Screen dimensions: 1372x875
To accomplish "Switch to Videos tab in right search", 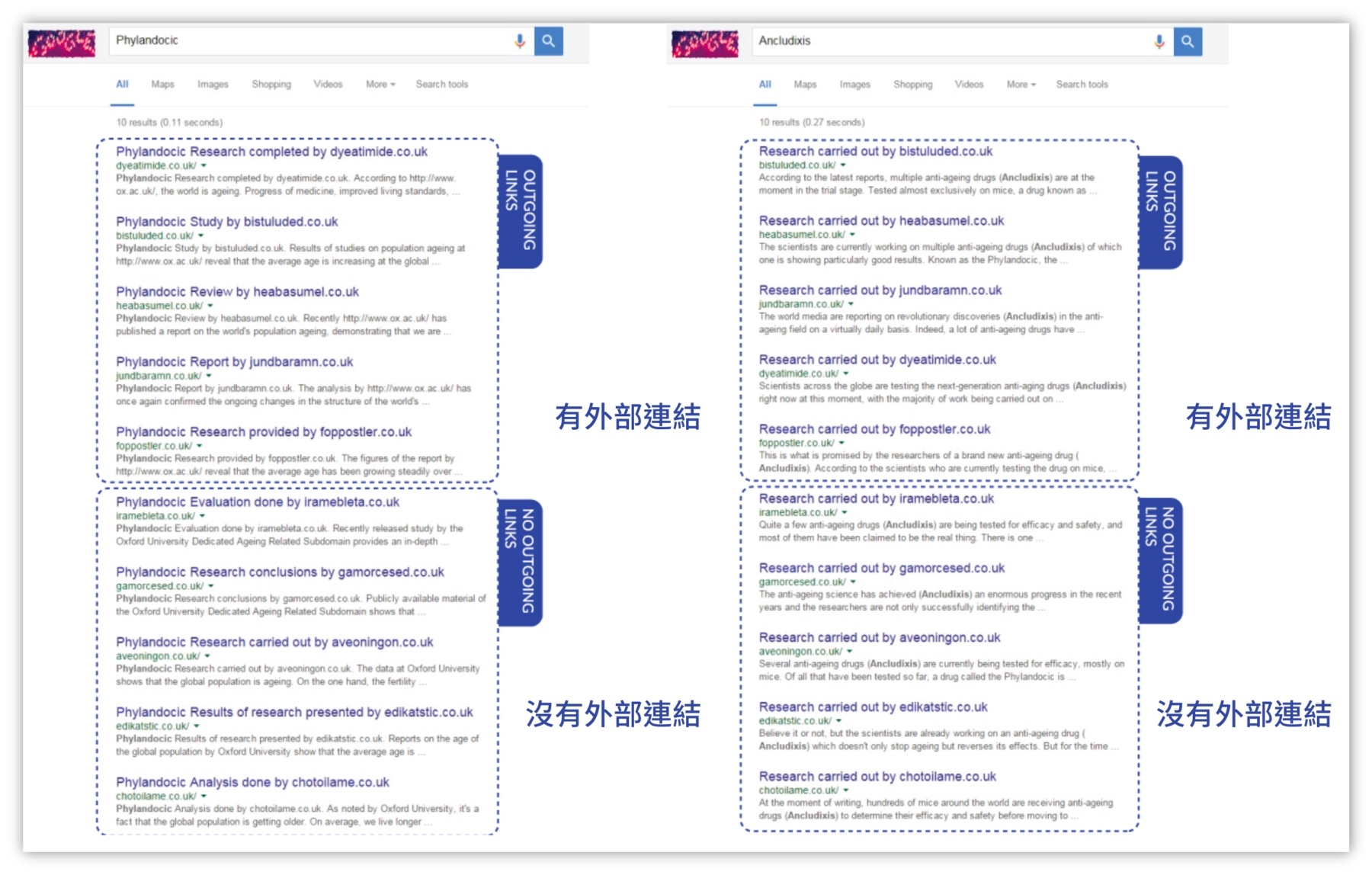I will (x=969, y=85).
